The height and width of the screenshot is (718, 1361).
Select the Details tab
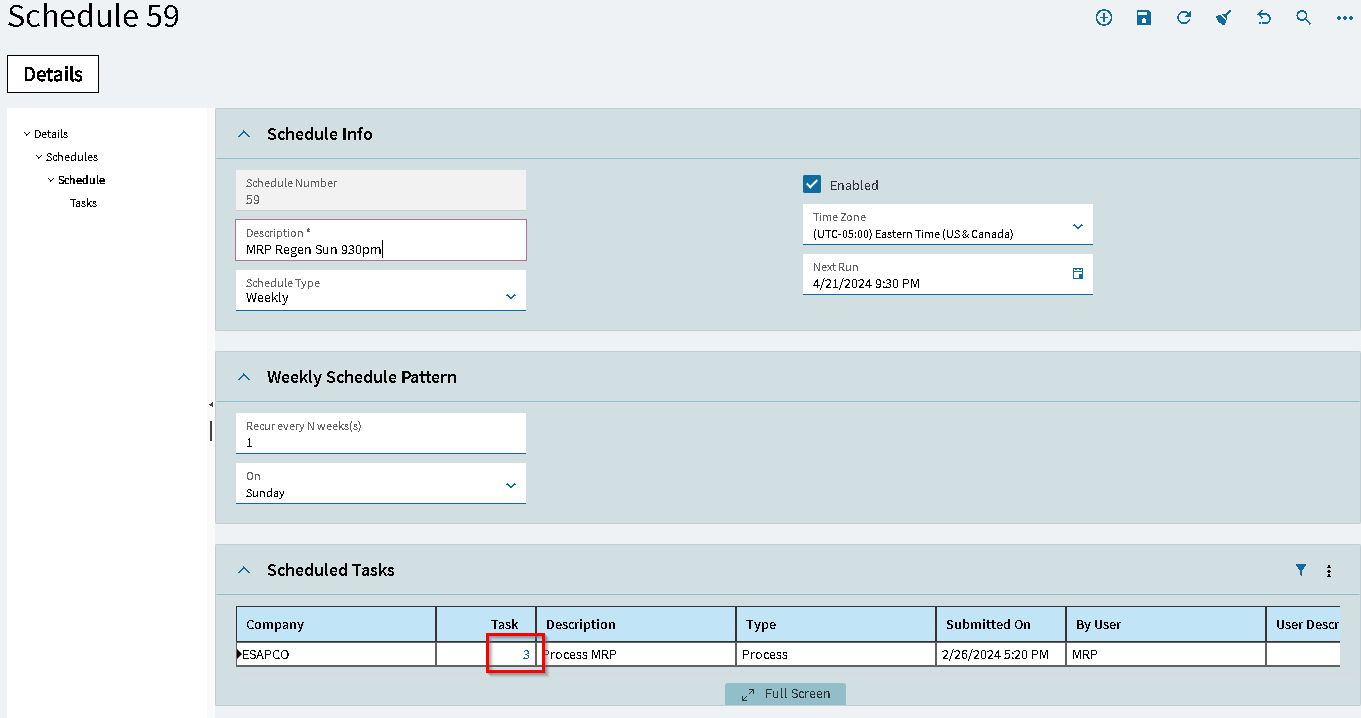click(53, 74)
